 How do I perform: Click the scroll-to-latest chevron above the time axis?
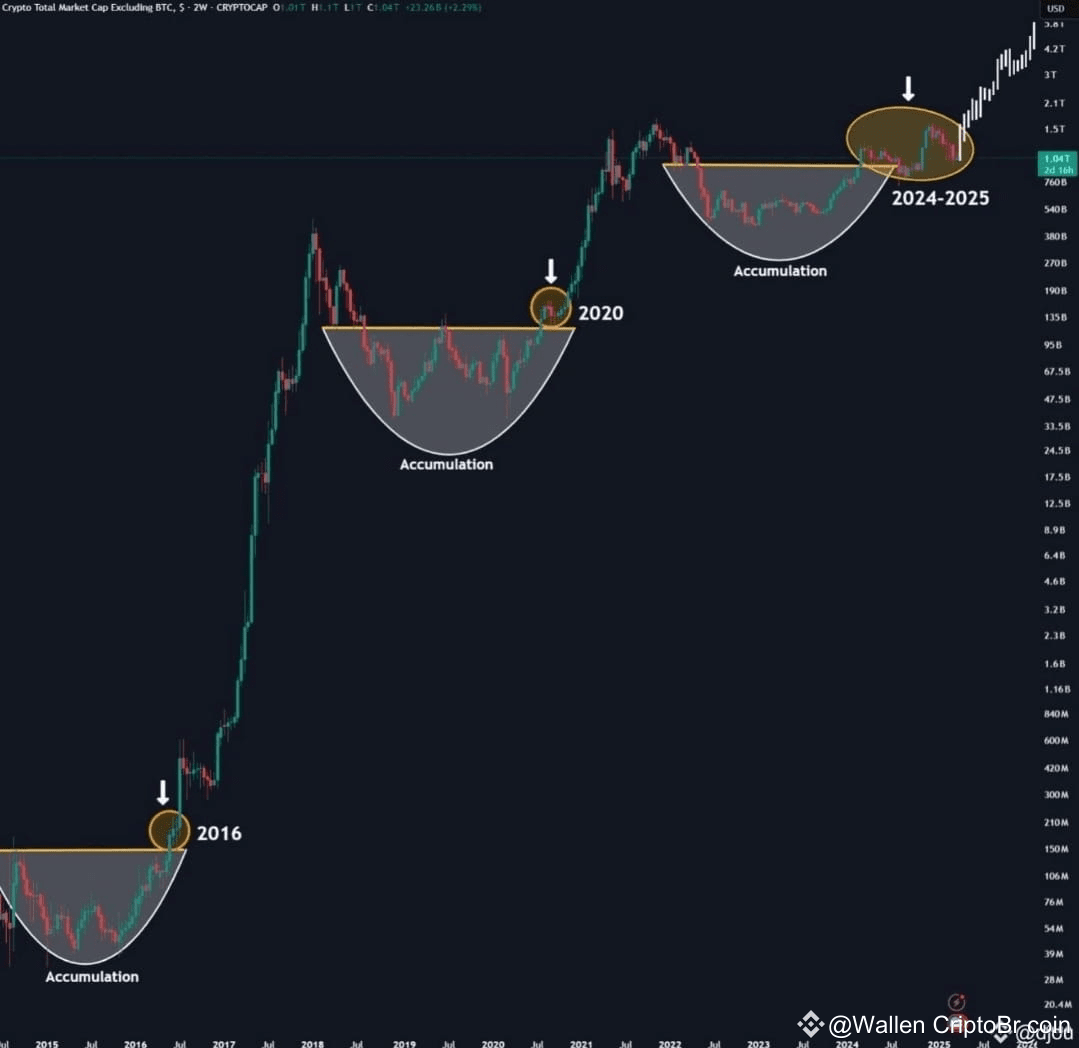pos(1001,1038)
